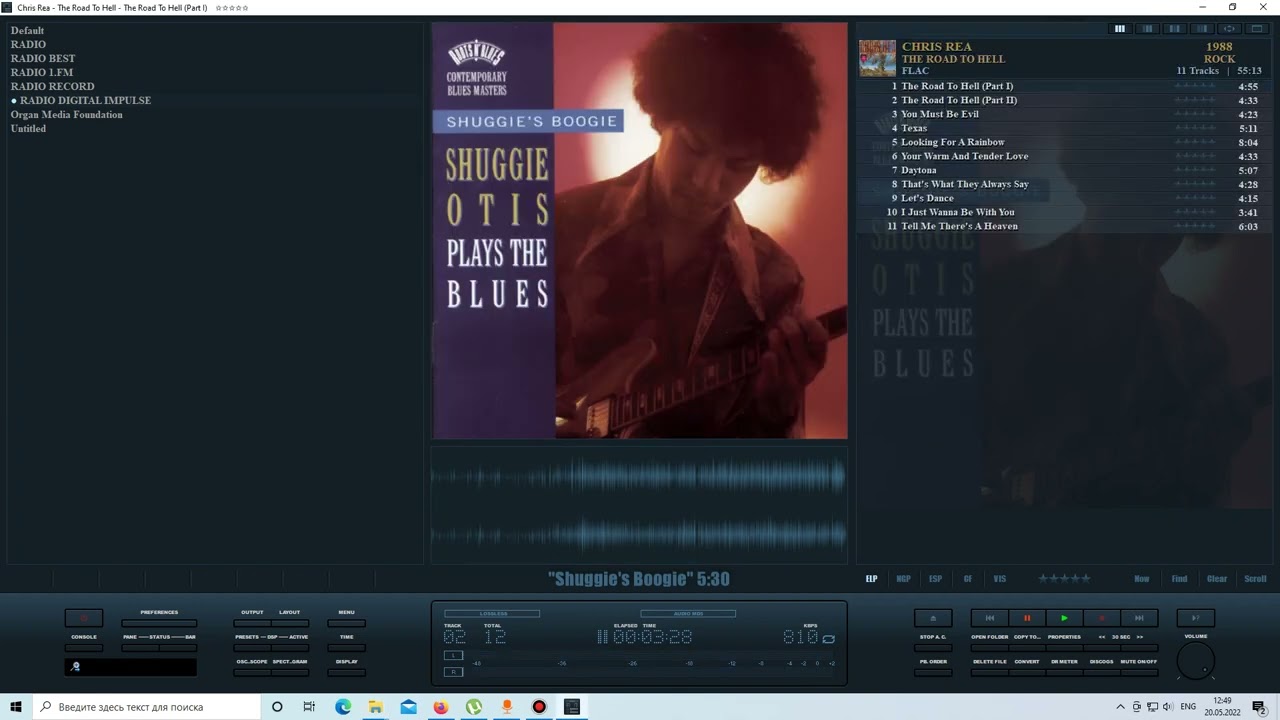Switch to the NGP tab
The image size is (1280, 720).
pyautogui.click(x=903, y=579)
